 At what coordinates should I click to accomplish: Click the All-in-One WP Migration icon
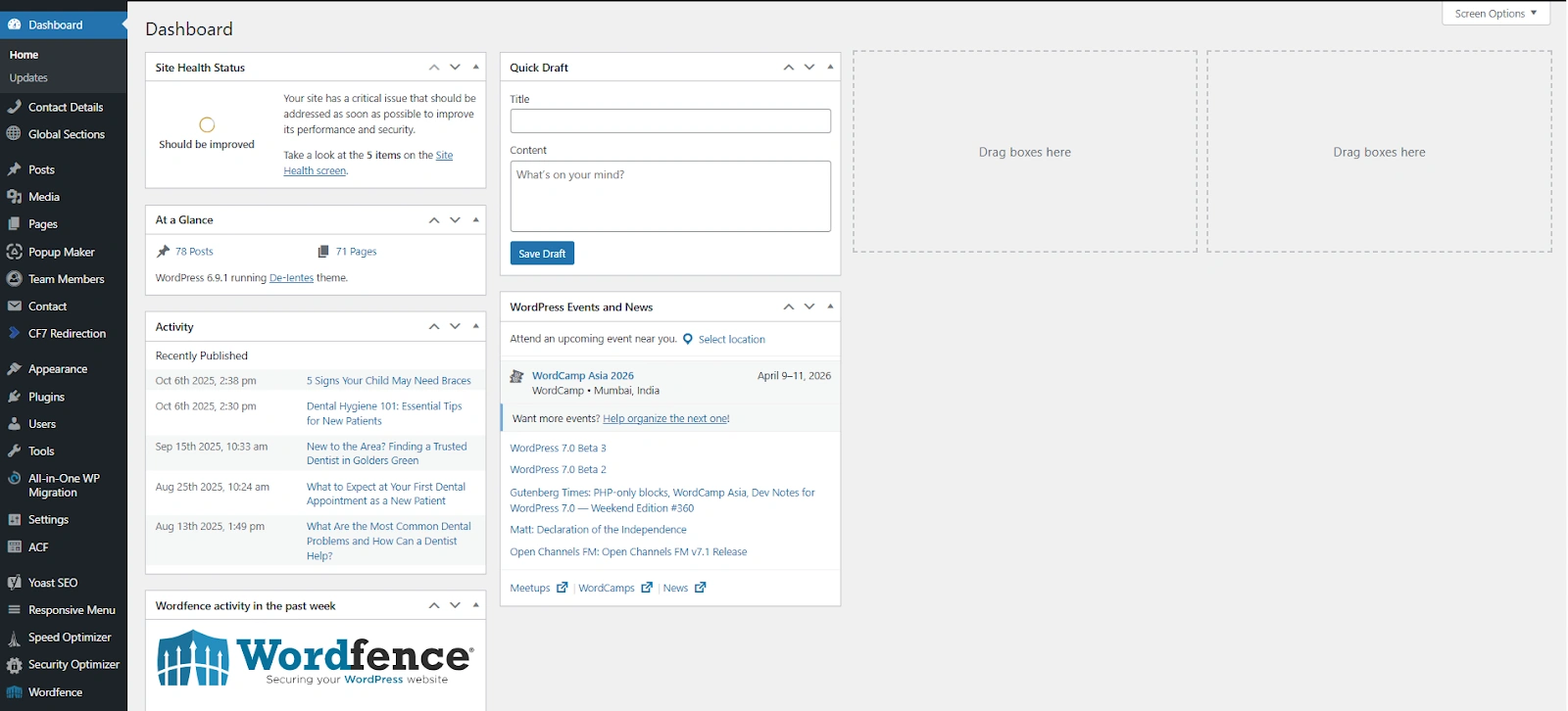[x=14, y=479]
